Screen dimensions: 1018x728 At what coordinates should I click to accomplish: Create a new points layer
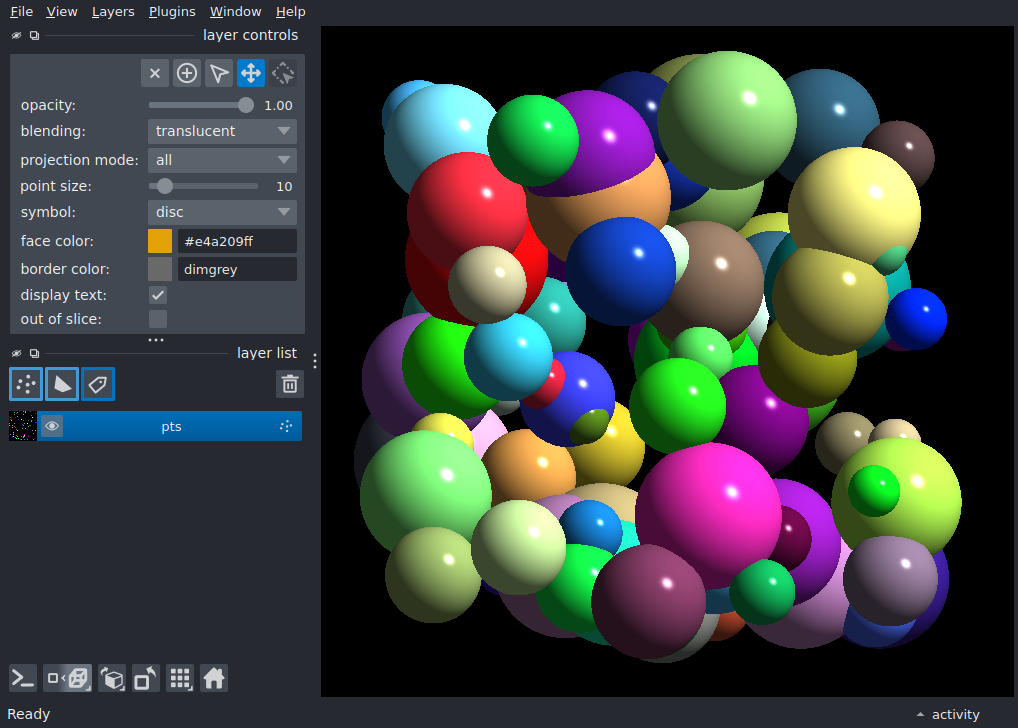coord(26,384)
